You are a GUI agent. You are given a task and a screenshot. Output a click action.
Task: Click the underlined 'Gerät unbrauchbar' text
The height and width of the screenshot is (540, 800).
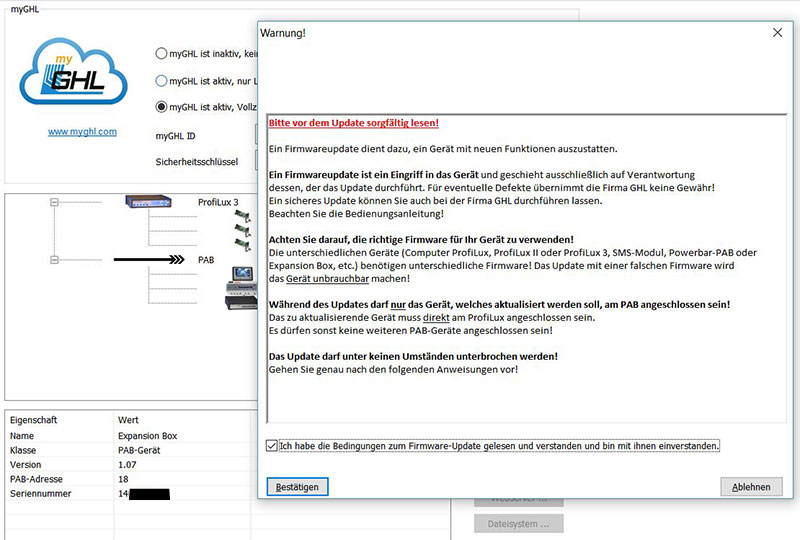point(328,279)
